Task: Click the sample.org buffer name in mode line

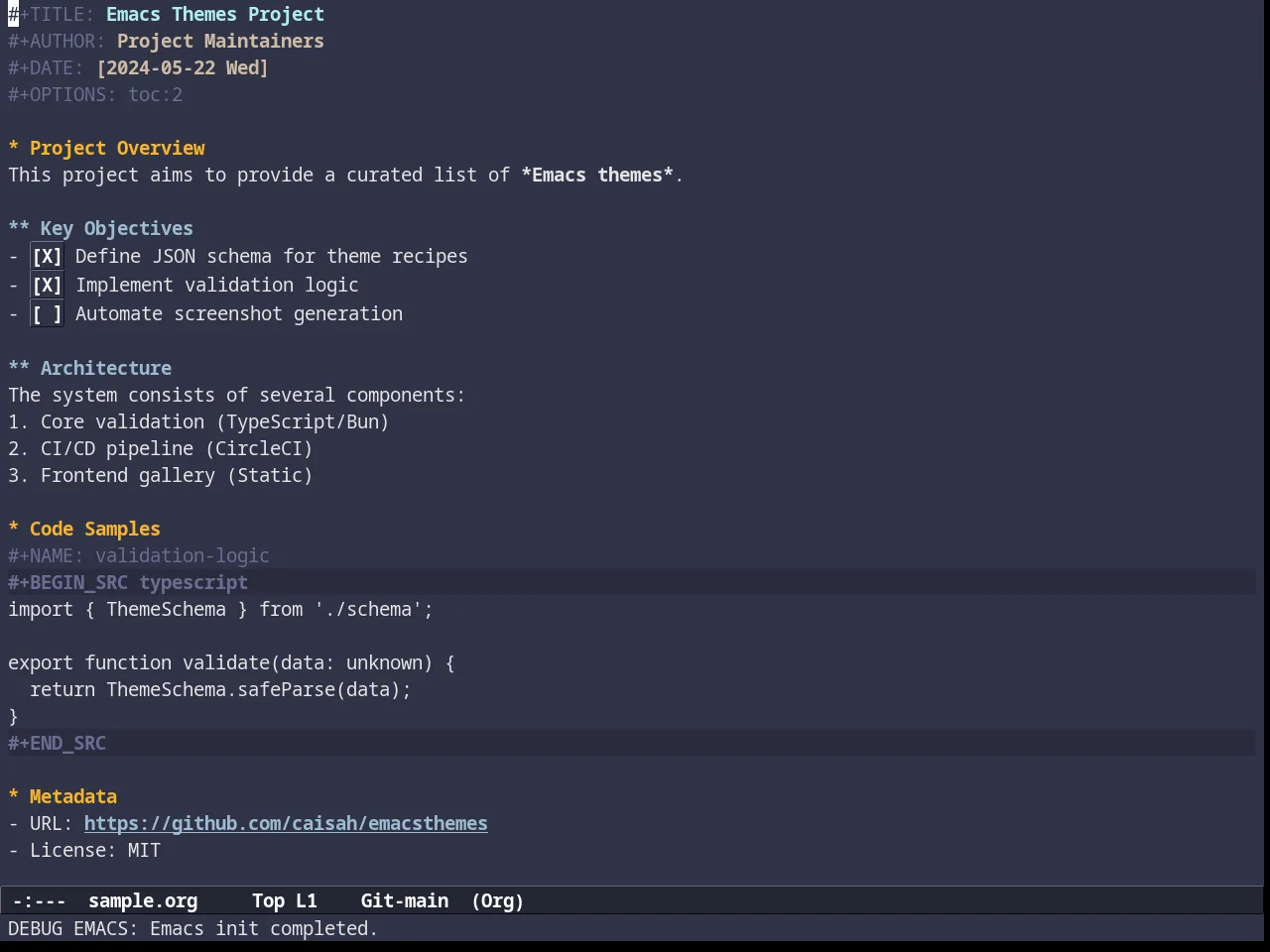Action: point(143,900)
